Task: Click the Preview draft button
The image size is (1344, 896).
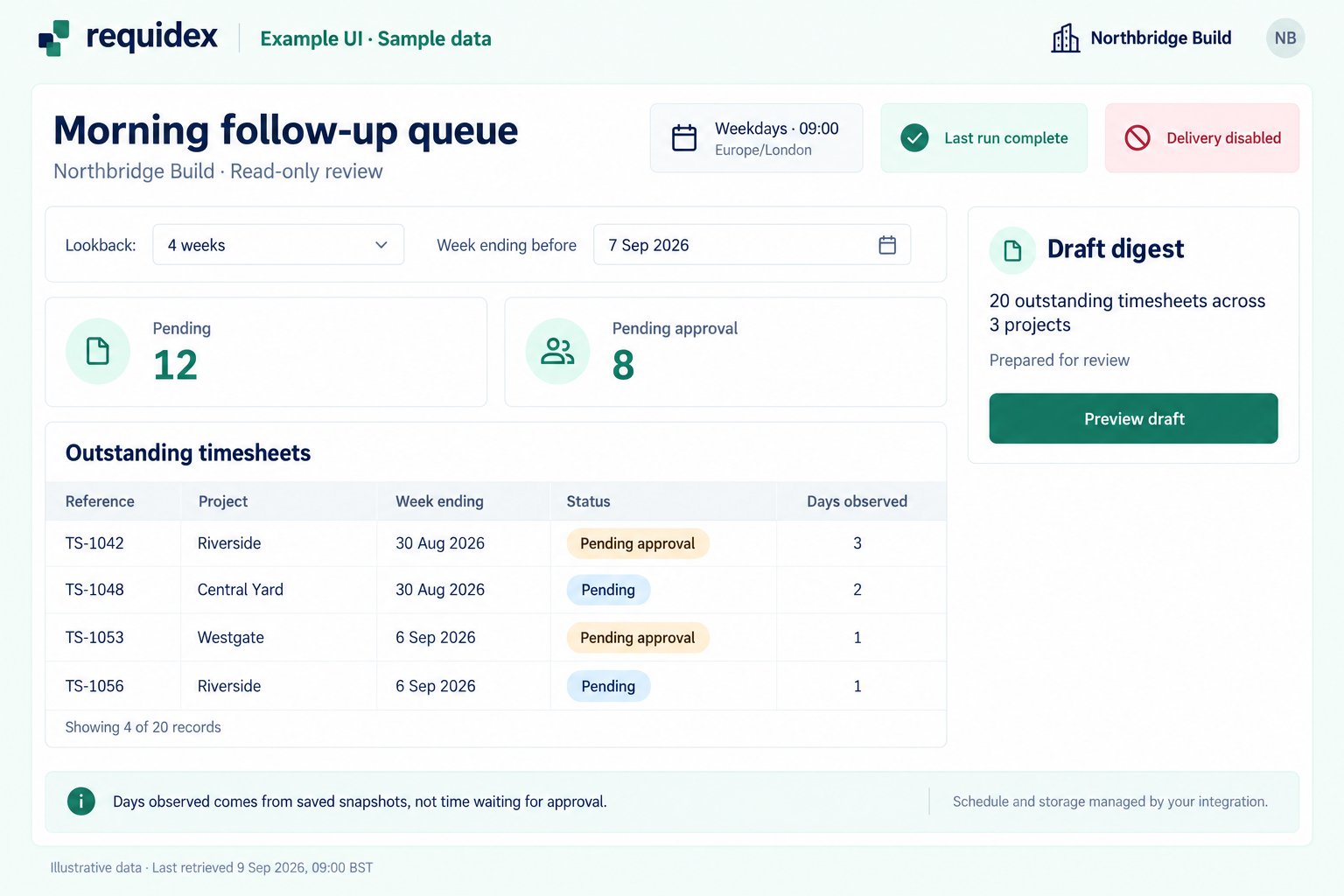Action: point(1133,418)
